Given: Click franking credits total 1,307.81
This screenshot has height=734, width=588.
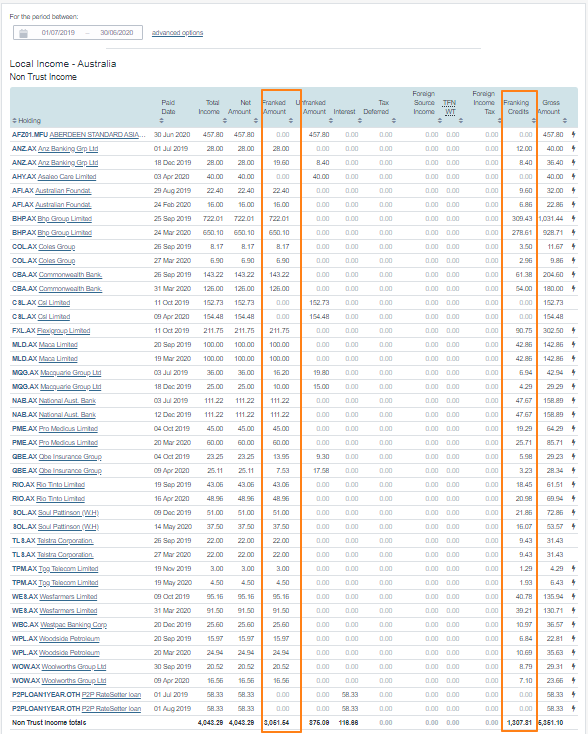Looking at the screenshot, I should [x=520, y=723].
